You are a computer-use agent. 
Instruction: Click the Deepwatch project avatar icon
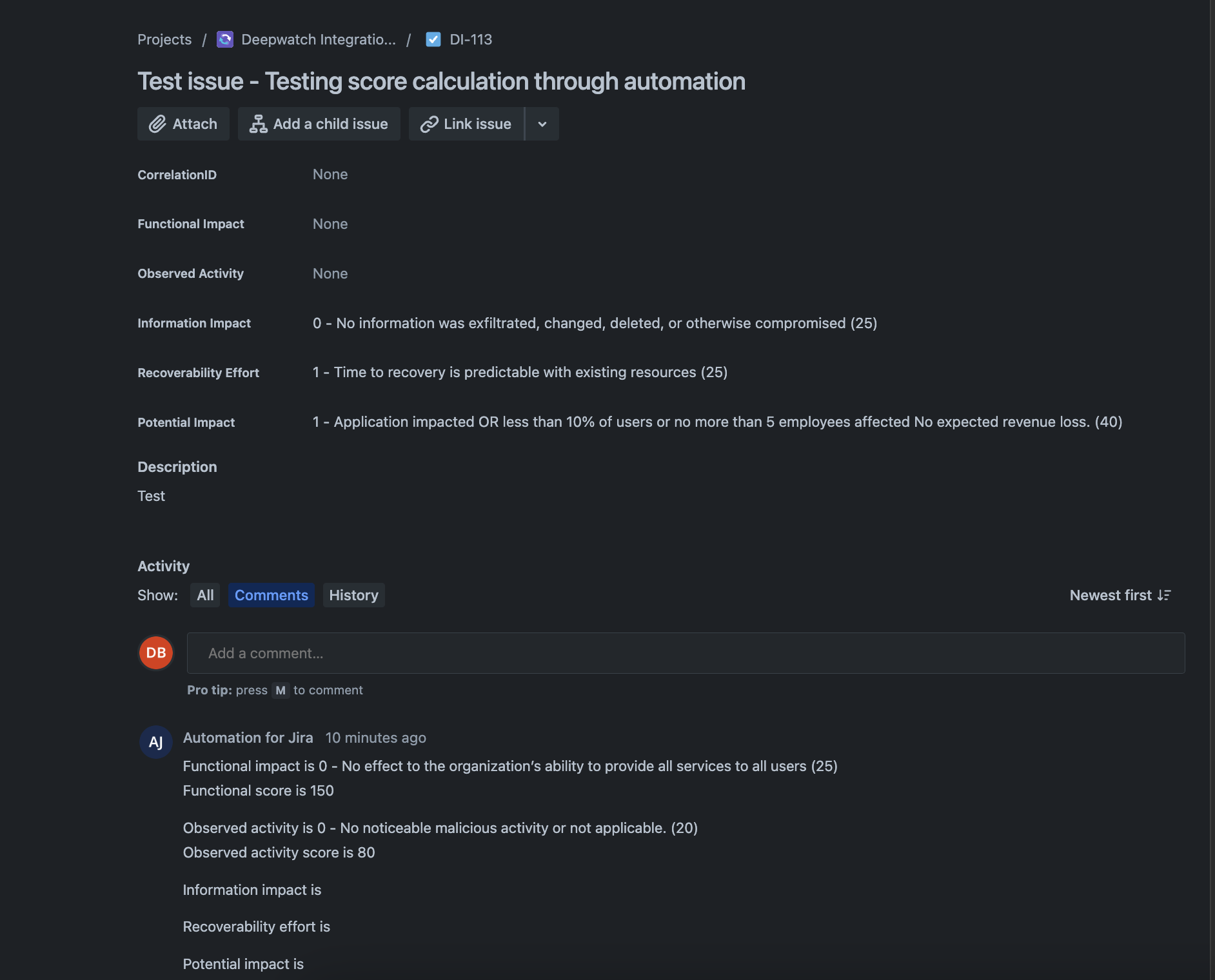click(225, 39)
